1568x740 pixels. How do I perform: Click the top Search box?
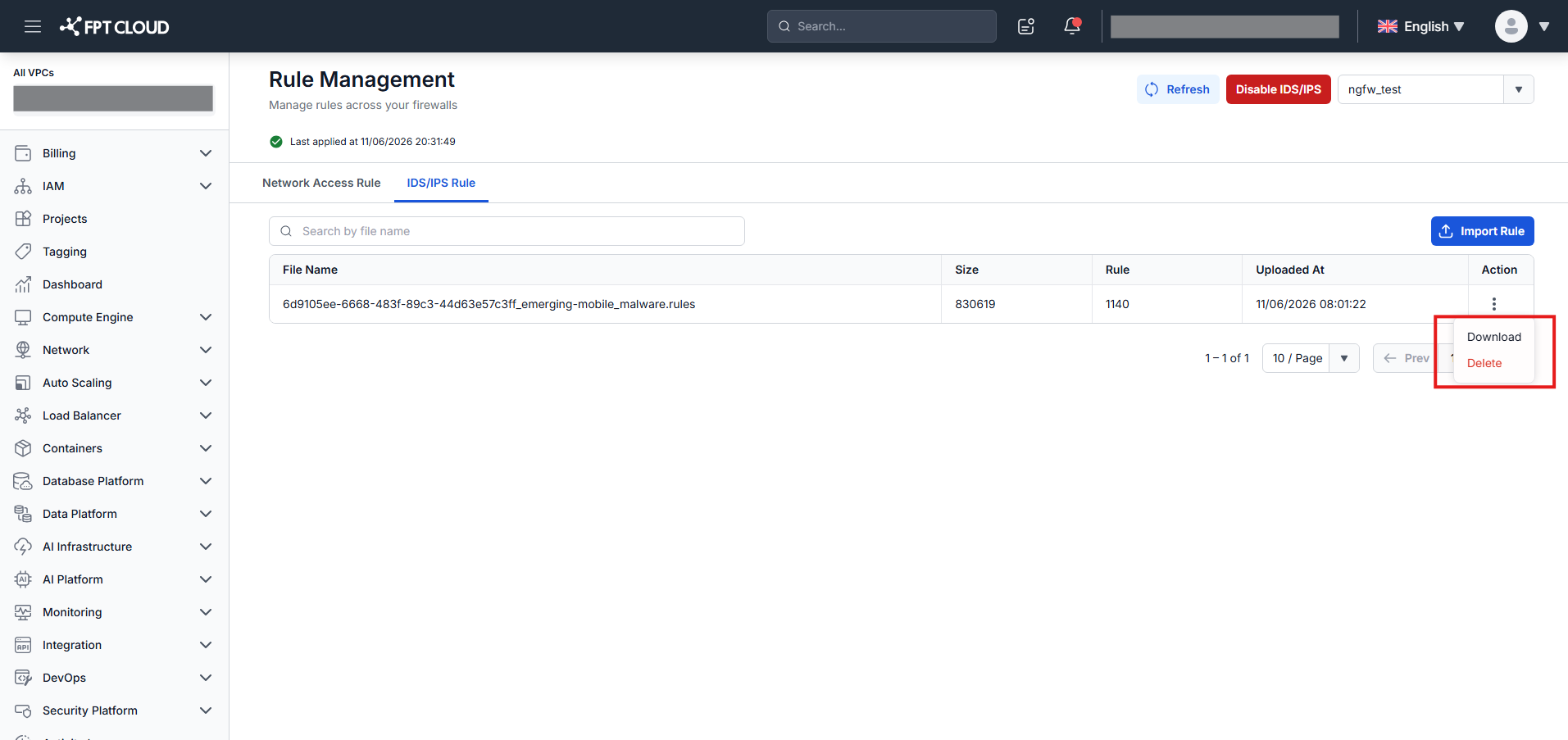click(881, 26)
